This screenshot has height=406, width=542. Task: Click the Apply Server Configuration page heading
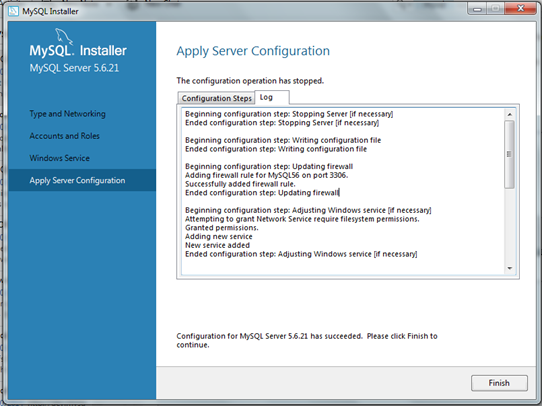[253, 51]
